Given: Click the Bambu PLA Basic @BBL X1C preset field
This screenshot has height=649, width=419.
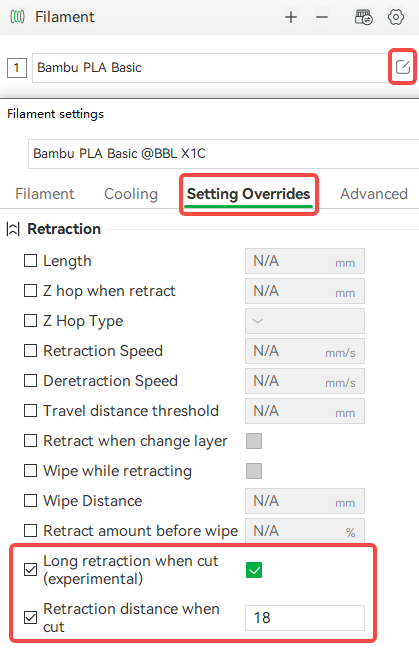Looking at the screenshot, I should coord(224,154).
